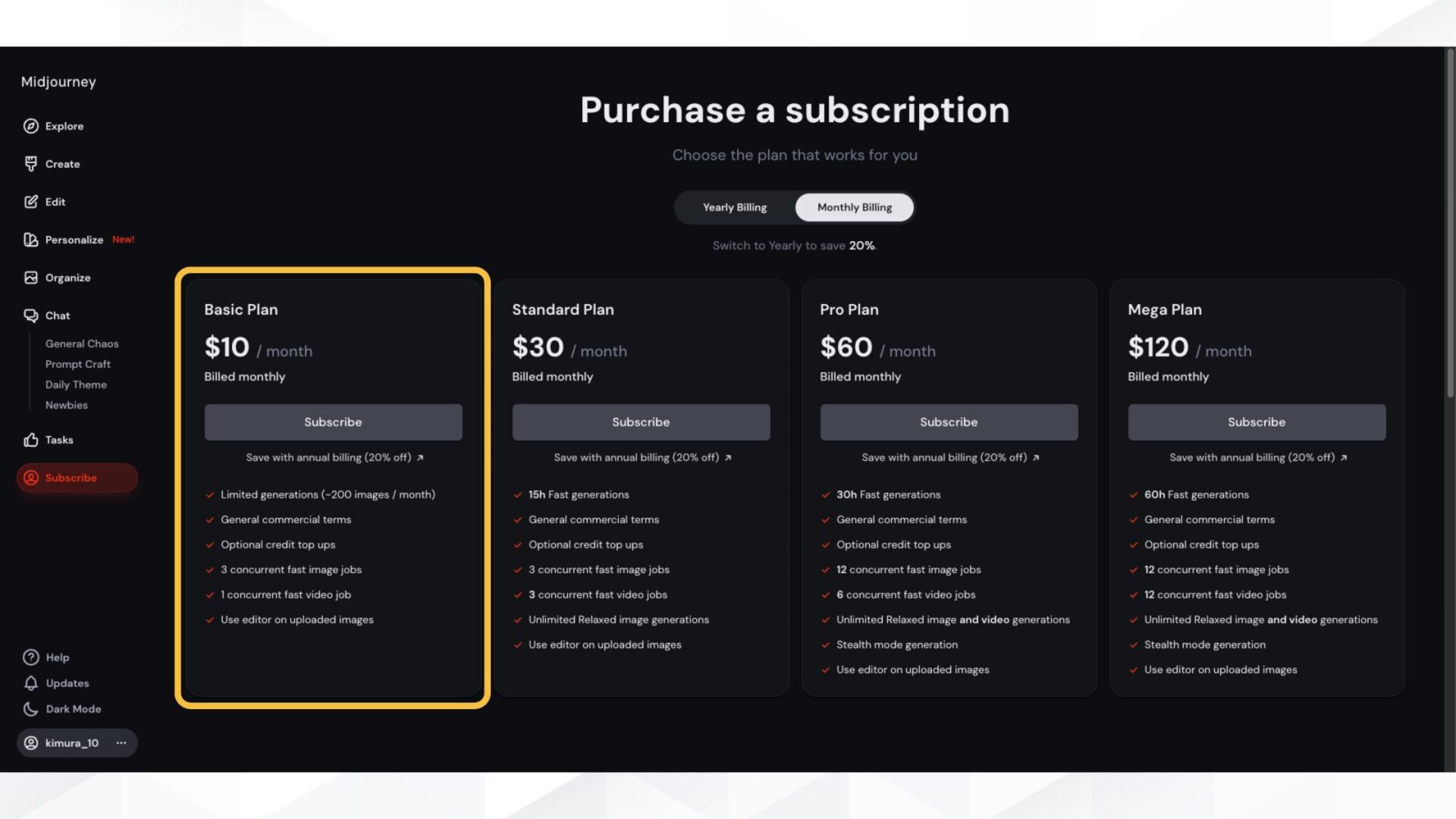Viewport: 1456px width, 819px height.
Task: Click the Tasks thumbs-up icon
Action: click(x=30, y=440)
